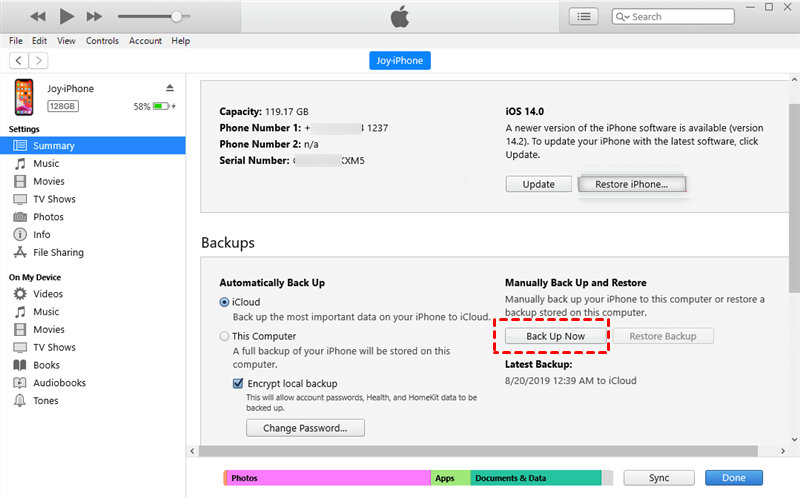This screenshot has width=800, height=498.
Task: Click TV Shows icon under Settings
Action: click(x=20, y=199)
